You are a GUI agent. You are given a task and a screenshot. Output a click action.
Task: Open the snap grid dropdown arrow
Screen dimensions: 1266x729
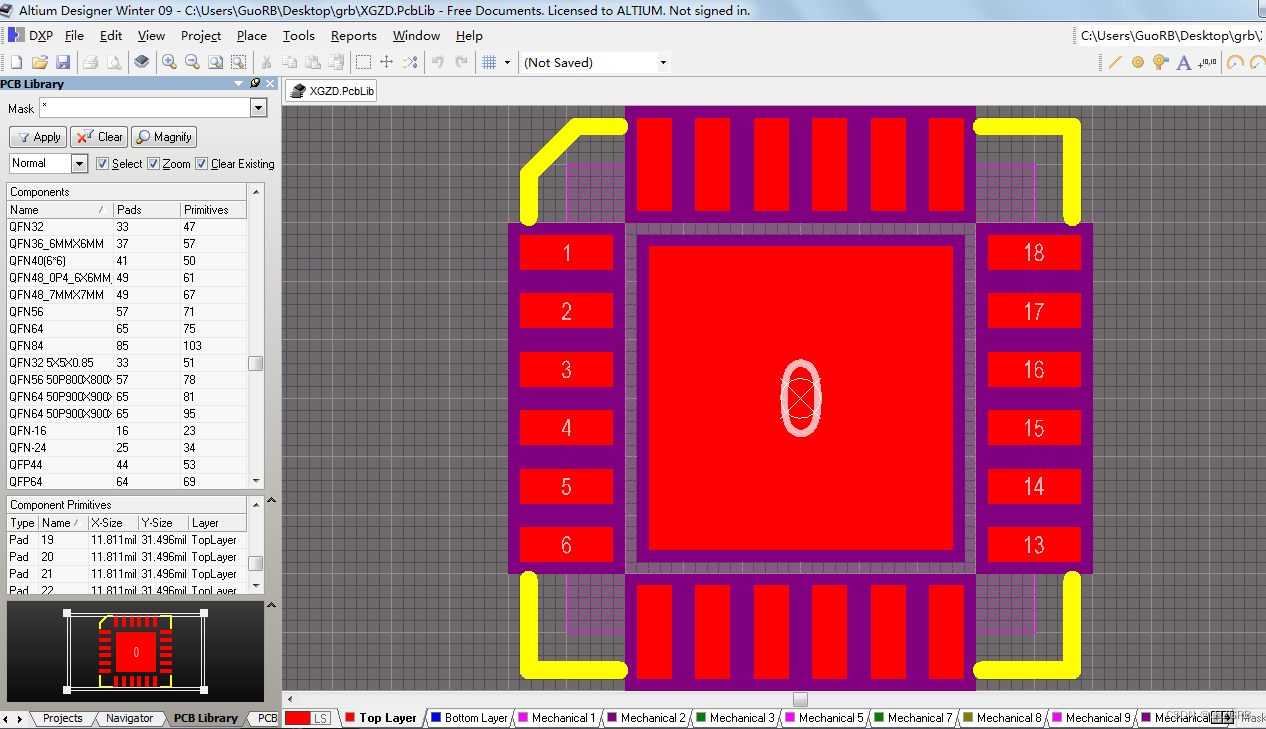tap(507, 62)
